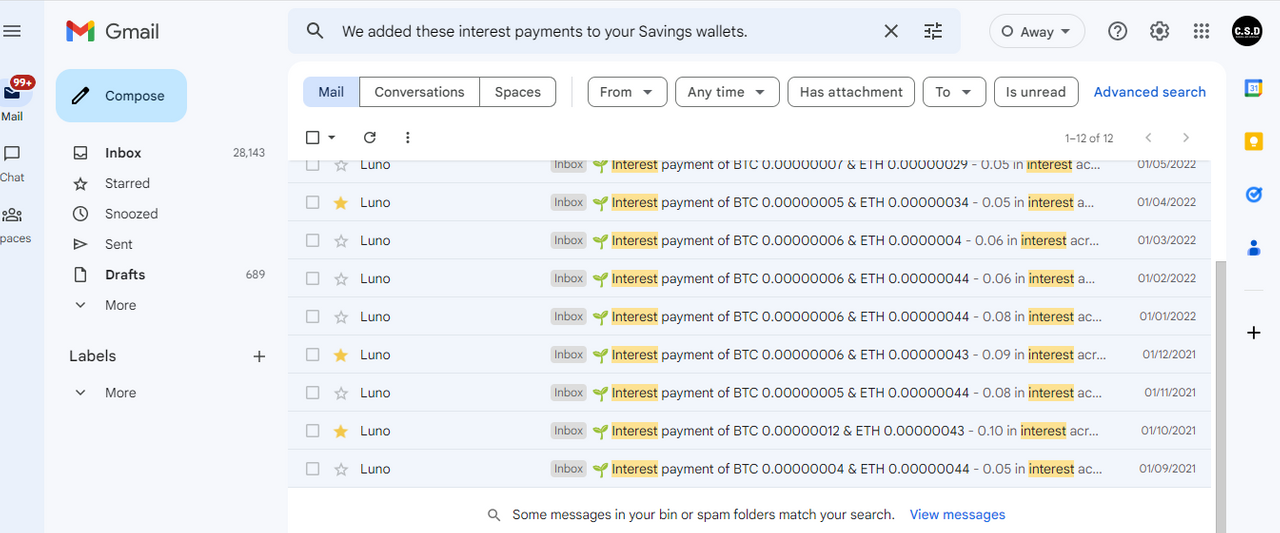The image size is (1280, 533).
Task: Click the search magnifier icon
Action: click(x=315, y=31)
